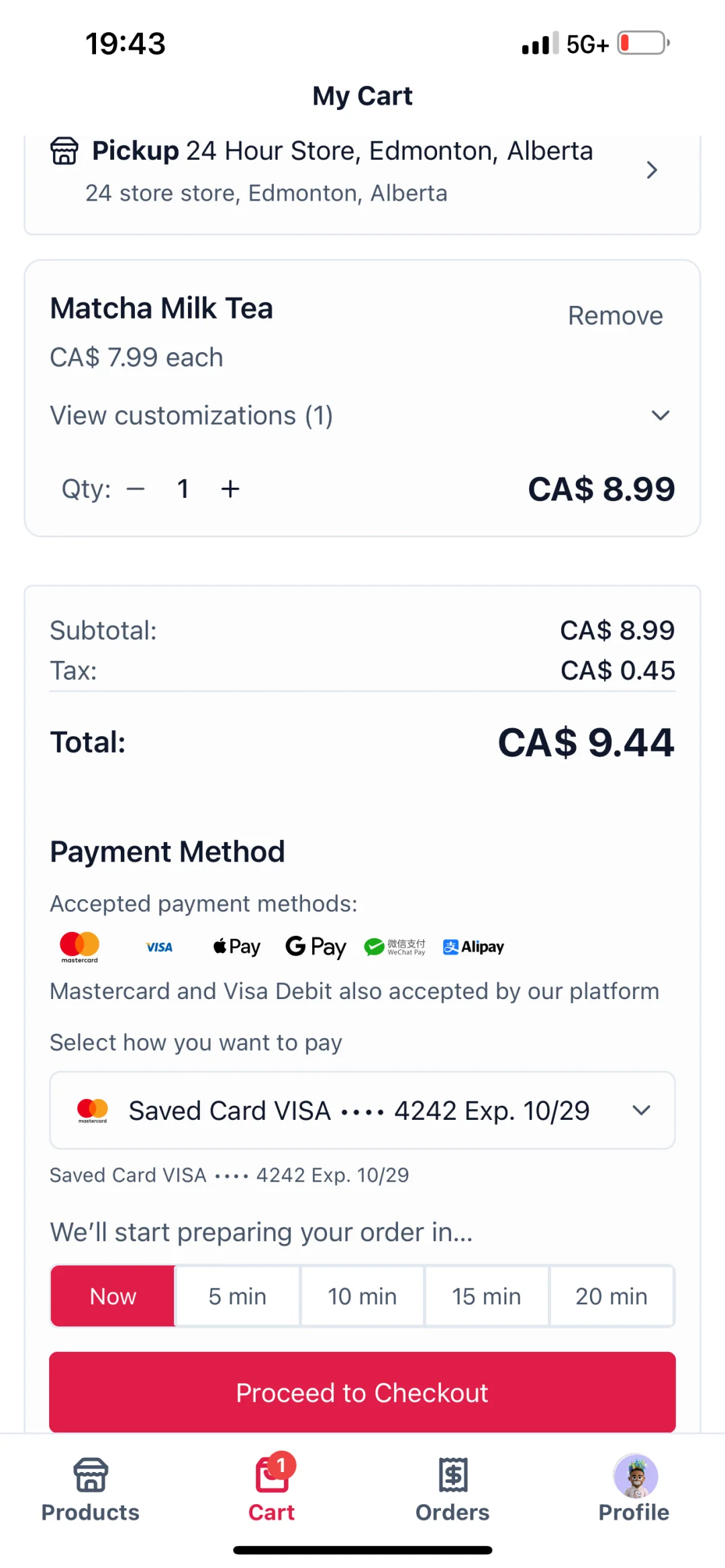The height and width of the screenshot is (1568, 725).
Task: Click the Alipay logo
Action: pyautogui.click(x=473, y=947)
